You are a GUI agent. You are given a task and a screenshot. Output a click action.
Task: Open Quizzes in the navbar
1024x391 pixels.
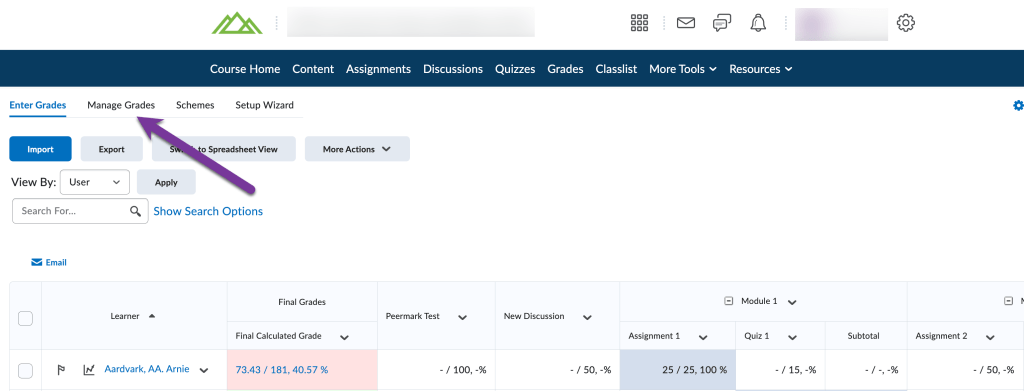[x=515, y=69]
